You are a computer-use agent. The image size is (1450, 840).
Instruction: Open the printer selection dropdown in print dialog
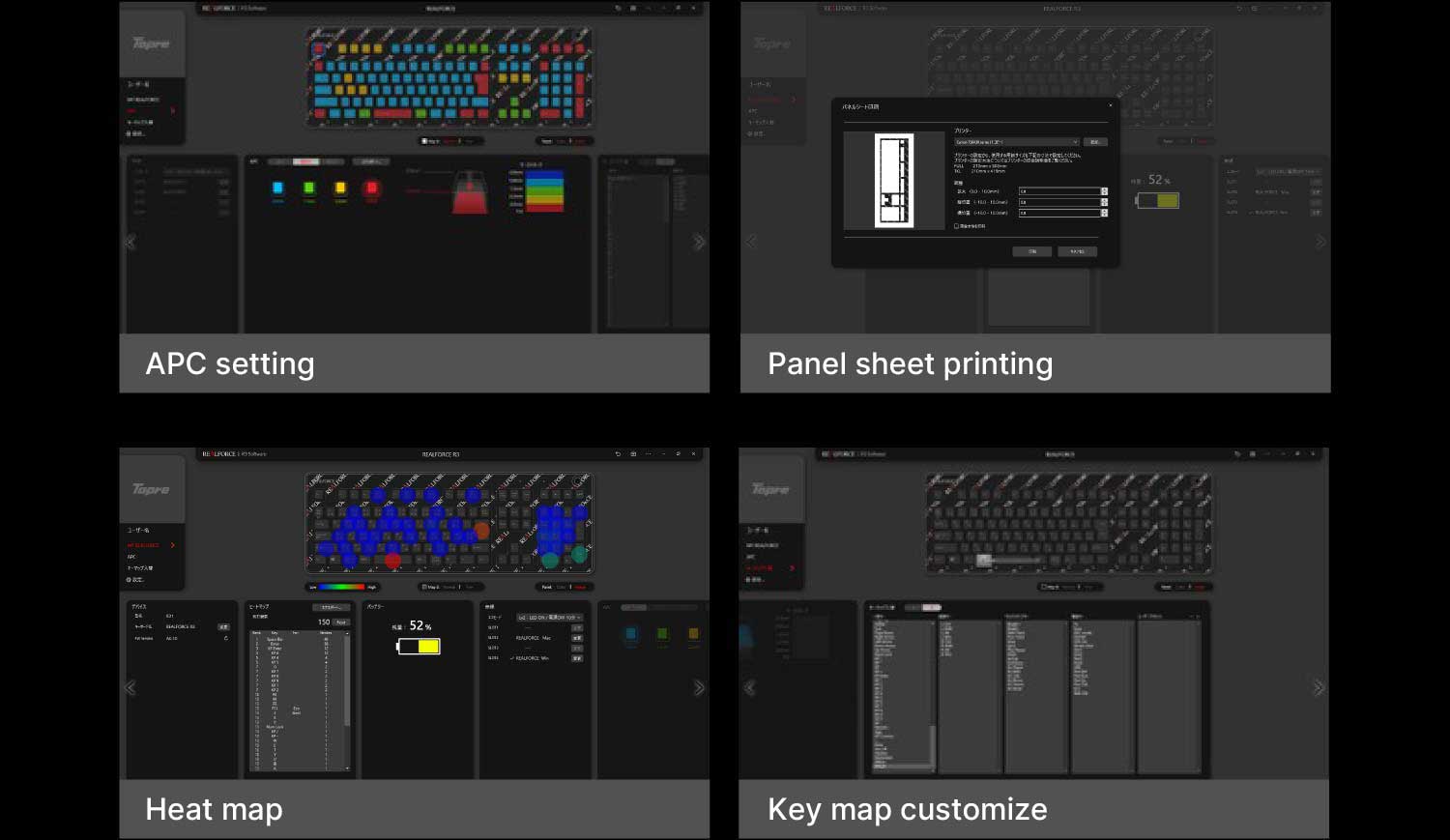pos(1016,142)
